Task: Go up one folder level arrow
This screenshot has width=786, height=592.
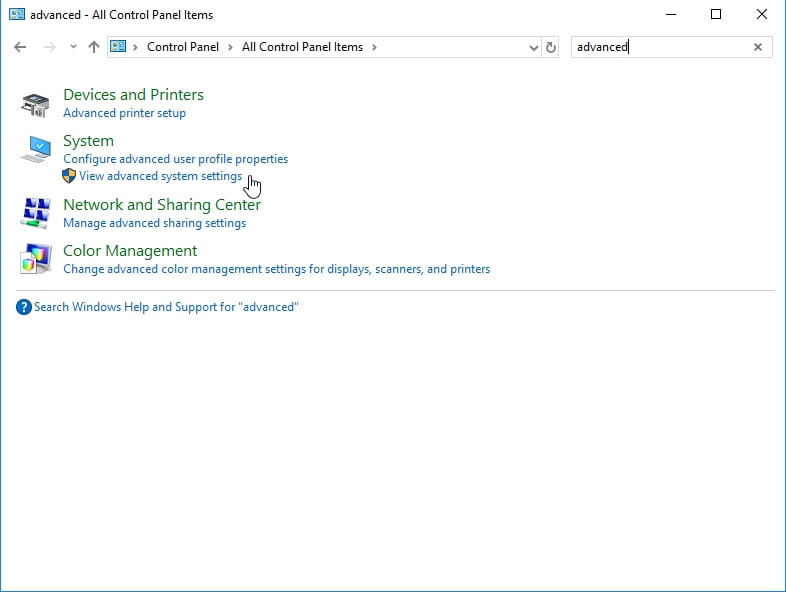Action: [x=94, y=47]
